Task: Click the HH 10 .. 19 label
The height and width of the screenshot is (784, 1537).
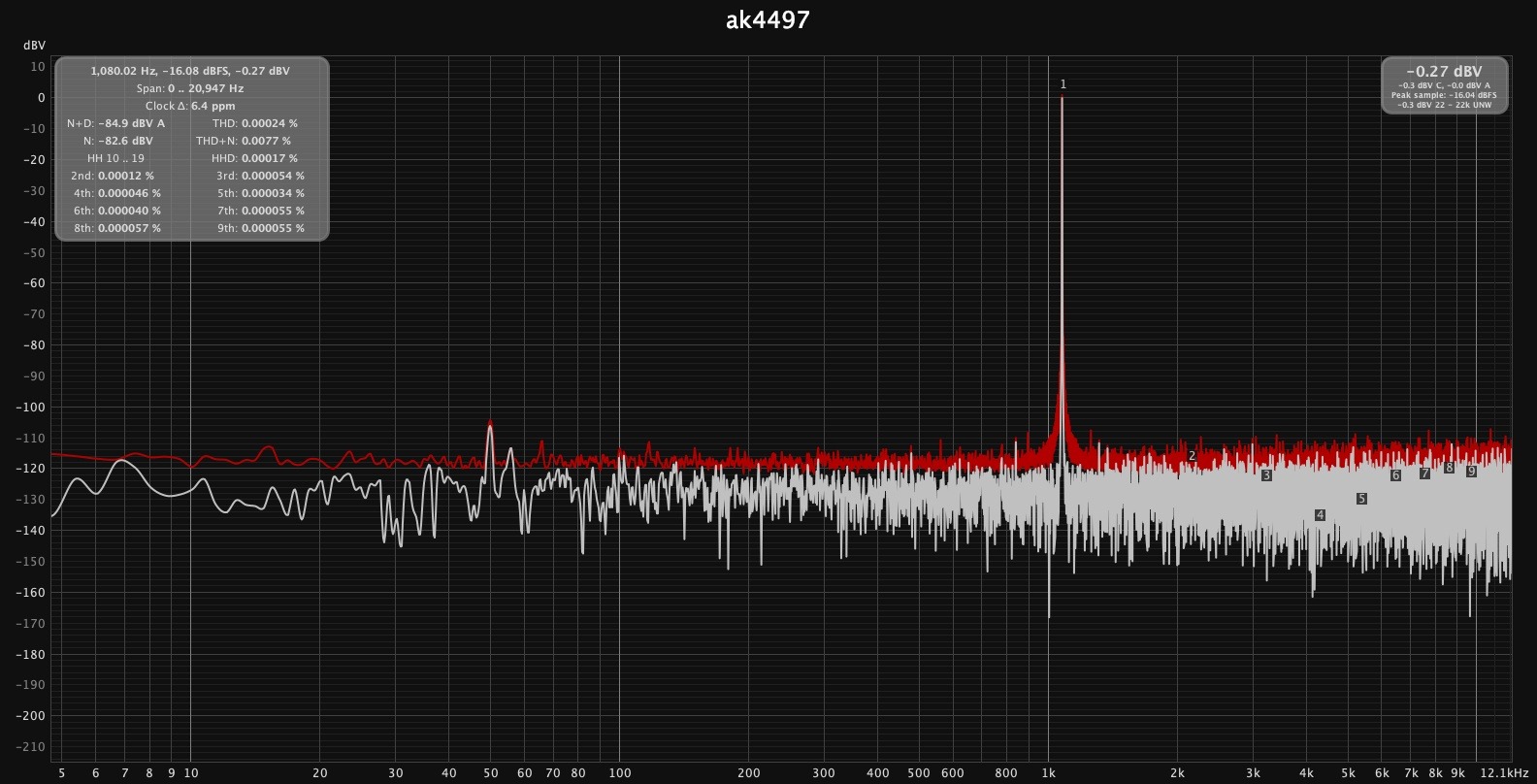Action: [x=115, y=158]
